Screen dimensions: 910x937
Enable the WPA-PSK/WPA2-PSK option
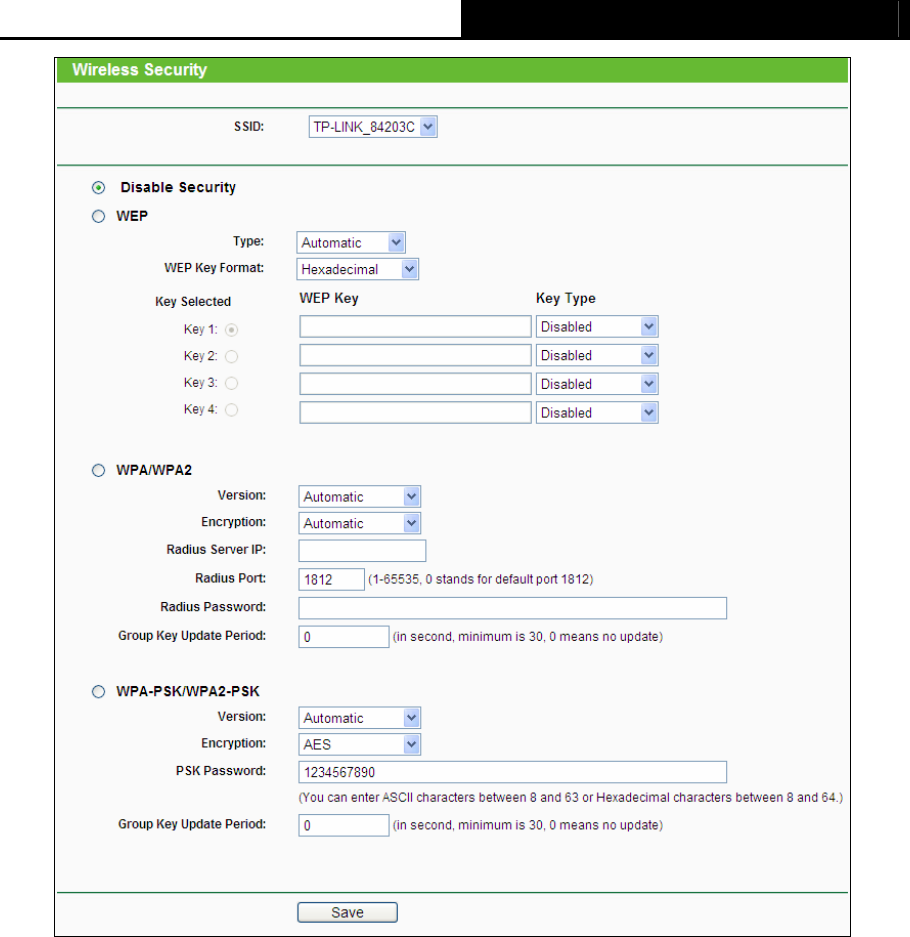click(x=99, y=691)
